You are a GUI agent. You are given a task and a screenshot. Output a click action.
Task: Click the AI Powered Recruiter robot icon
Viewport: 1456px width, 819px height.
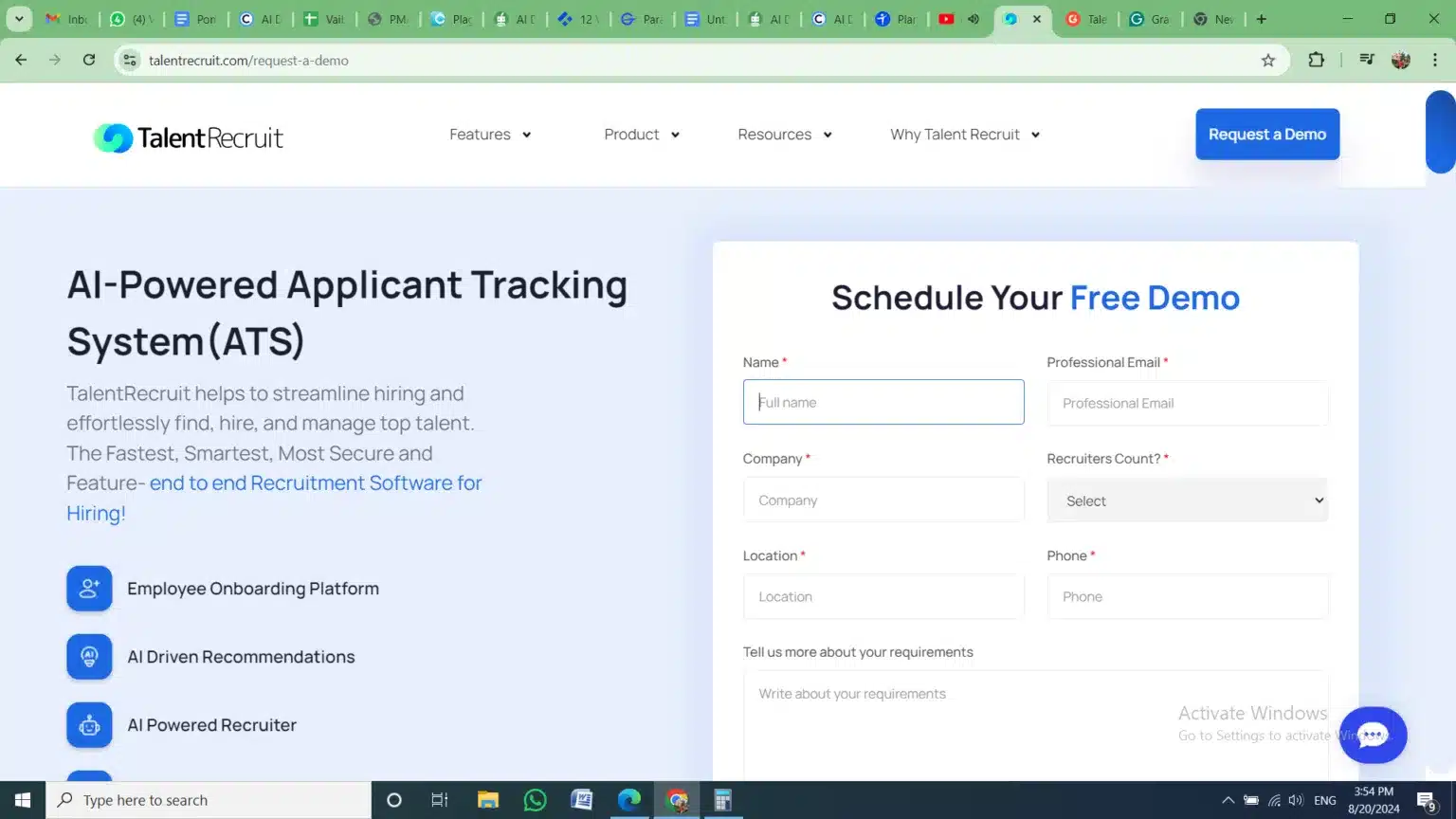89,725
